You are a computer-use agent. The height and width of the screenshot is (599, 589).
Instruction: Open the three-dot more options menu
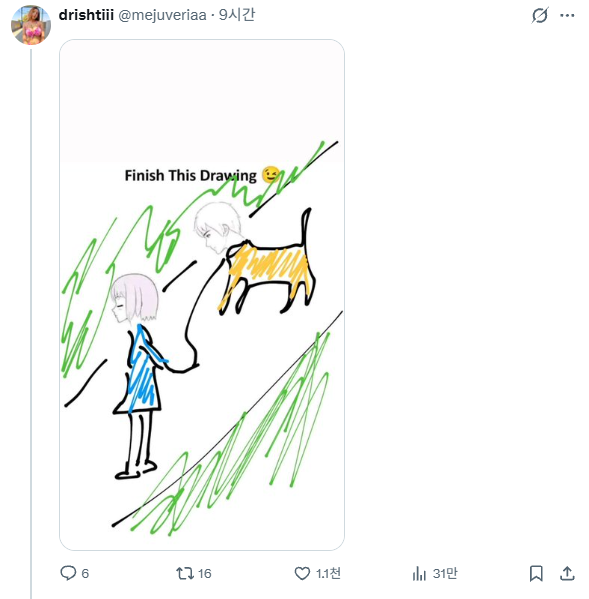tap(567, 15)
